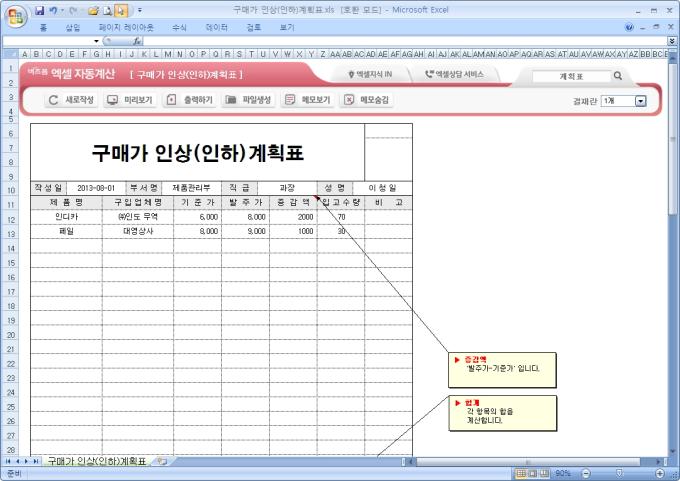This screenshot has width=680, height=481.
Task: Select the 증감액 column header cell
Action: coord(293,203)
